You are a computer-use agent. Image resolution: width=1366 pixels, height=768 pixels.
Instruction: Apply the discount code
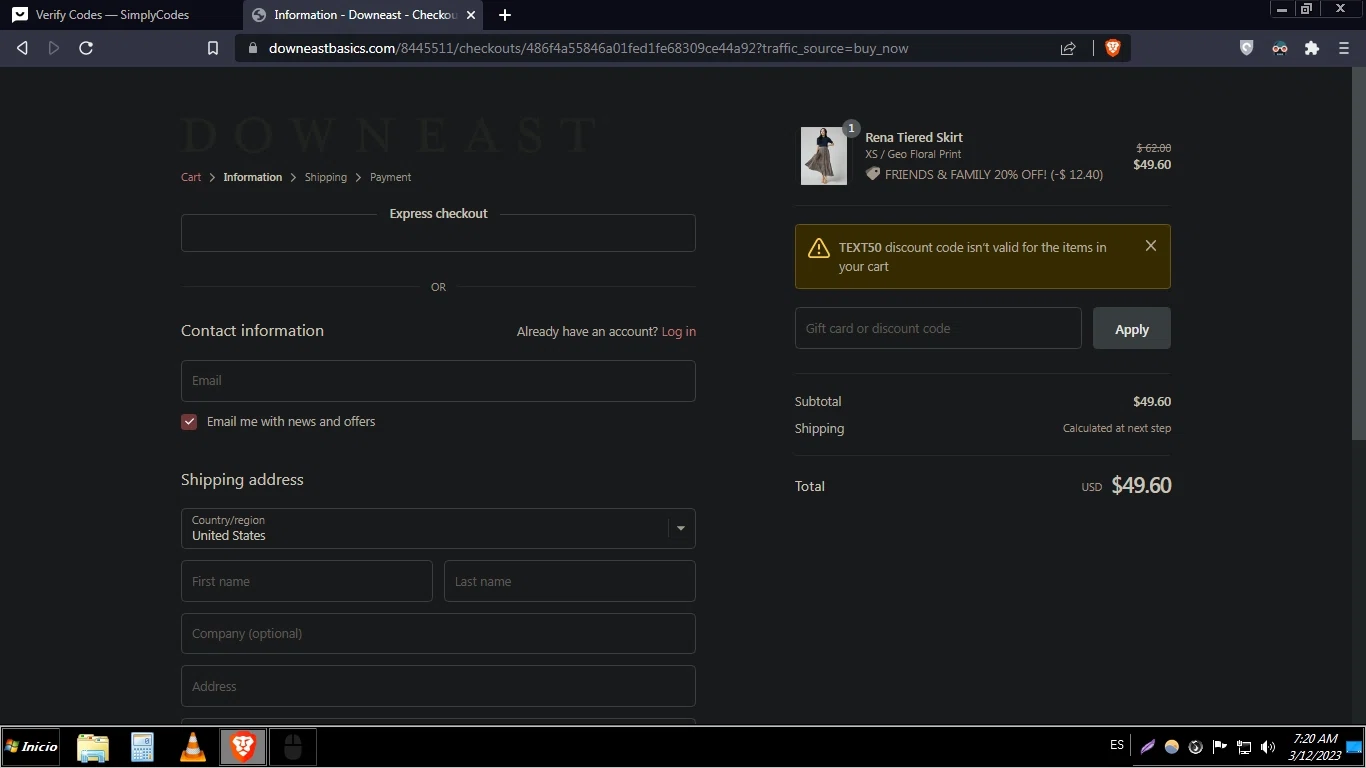point(1132,328)
